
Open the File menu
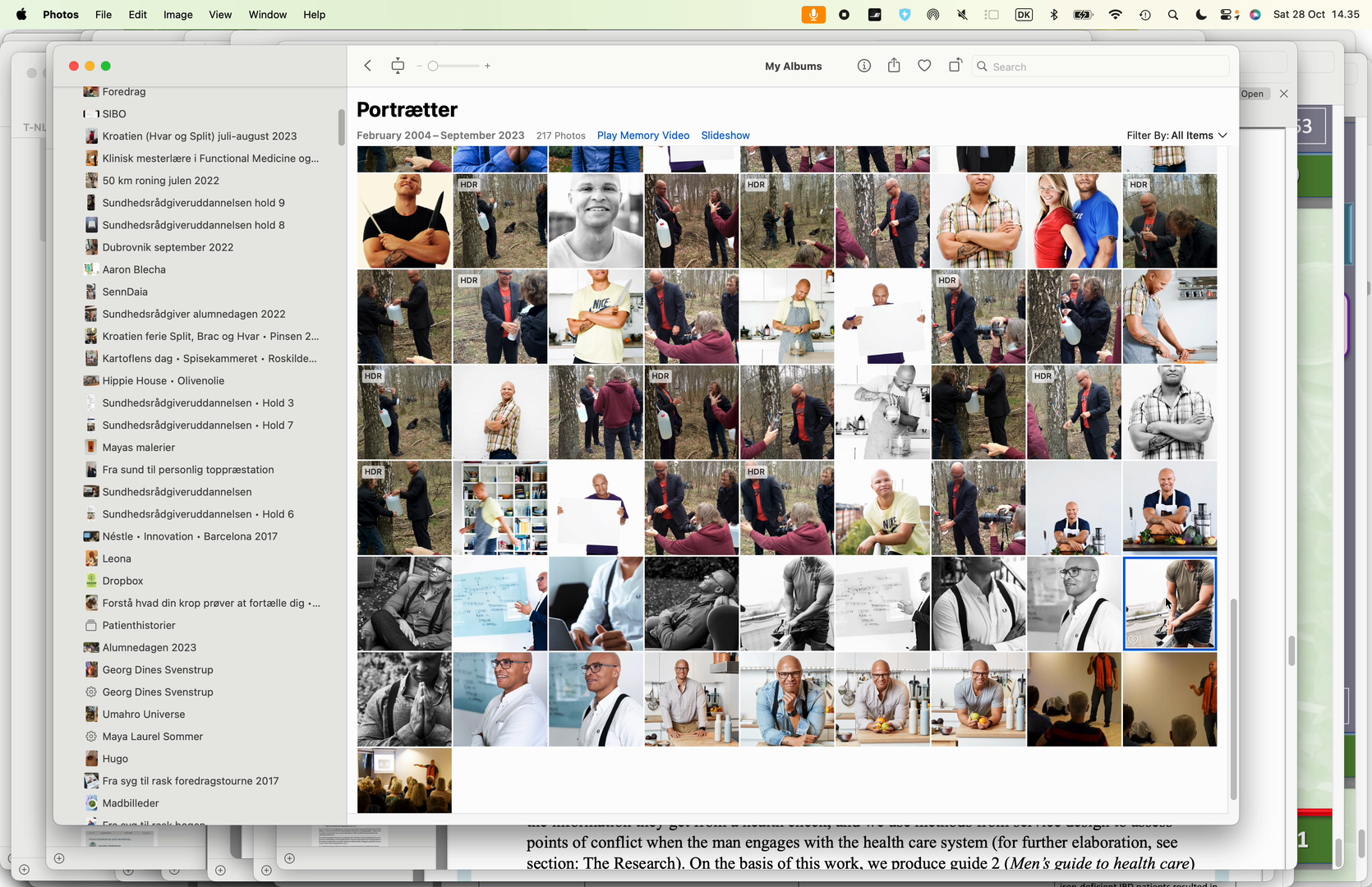tap(104, 15)
